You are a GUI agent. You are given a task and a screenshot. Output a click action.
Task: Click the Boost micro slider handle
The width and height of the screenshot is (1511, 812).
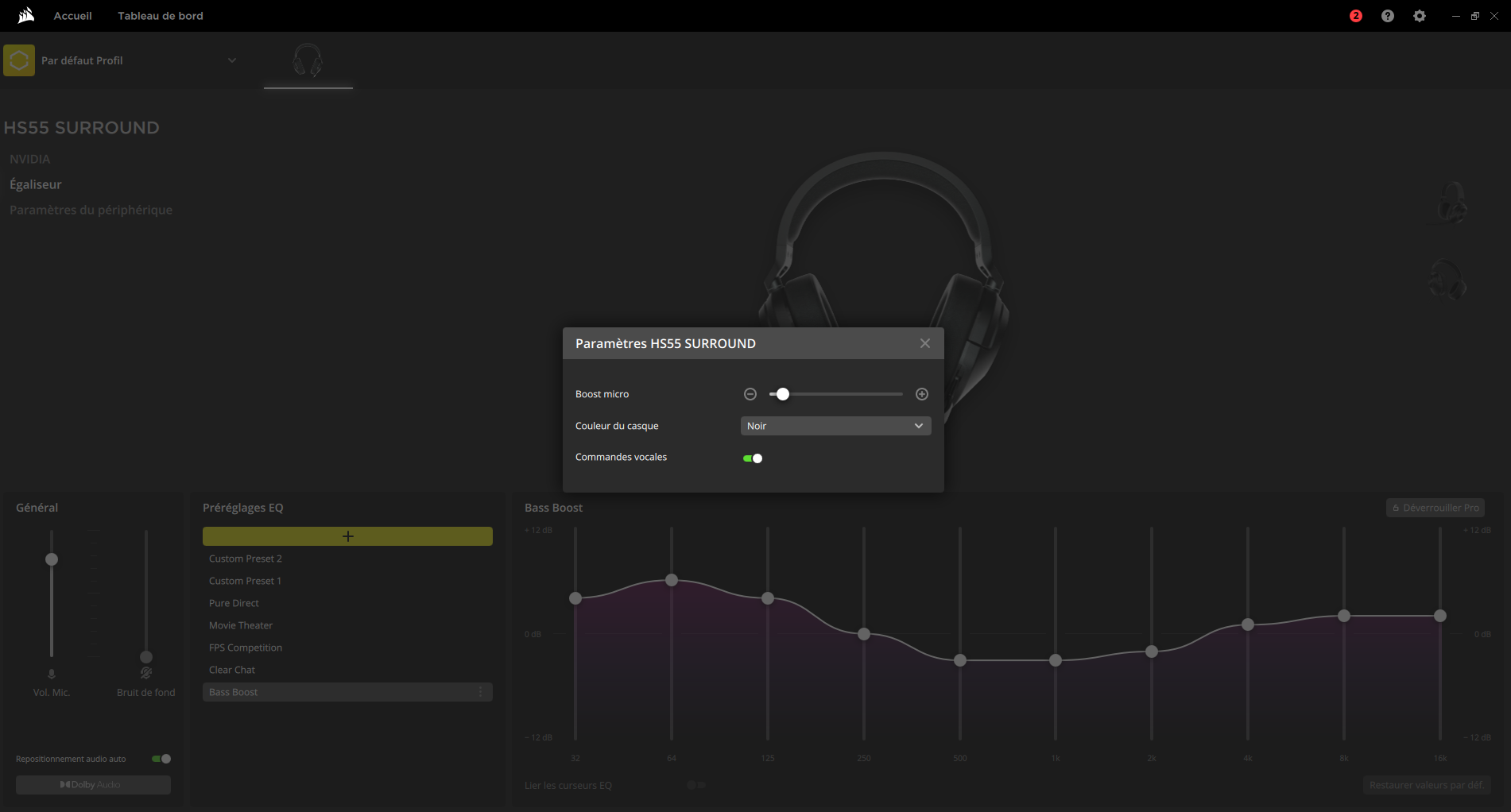coord(783,394)
